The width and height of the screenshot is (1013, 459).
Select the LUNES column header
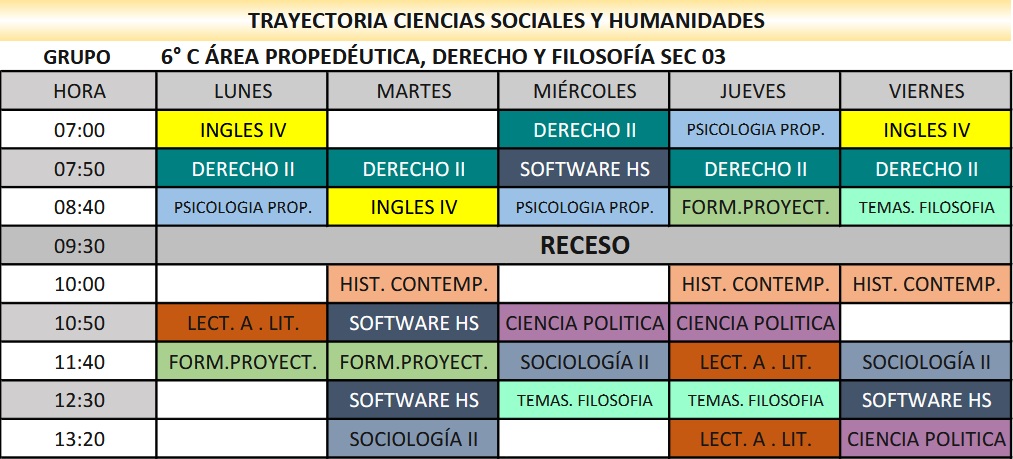click(243, 91)
